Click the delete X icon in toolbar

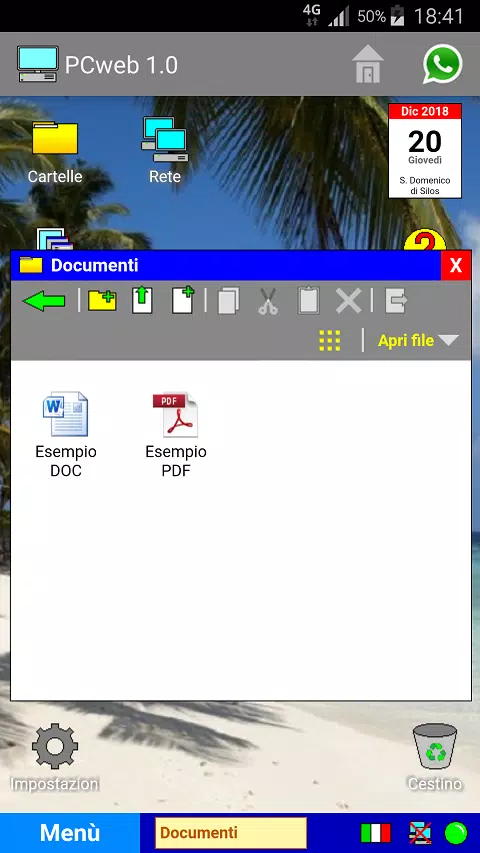point(348,301)
